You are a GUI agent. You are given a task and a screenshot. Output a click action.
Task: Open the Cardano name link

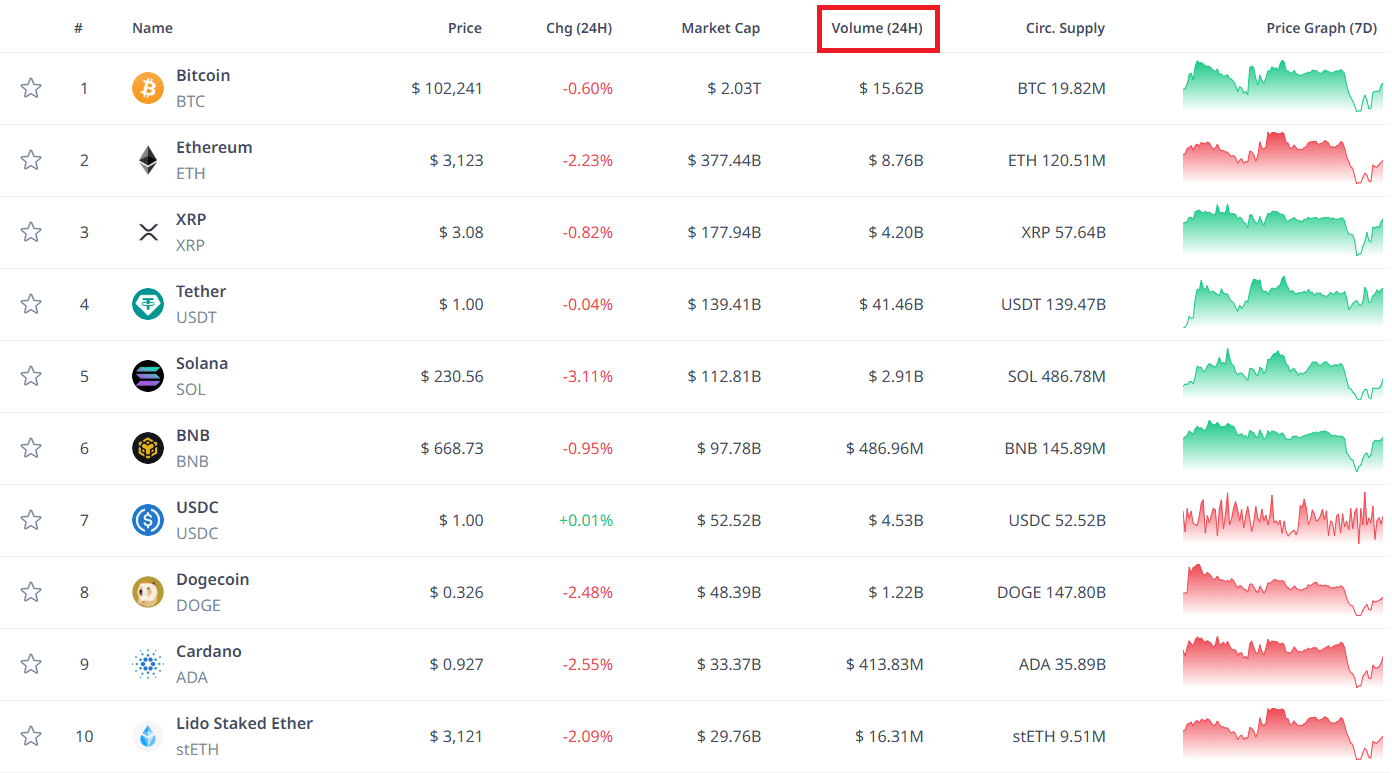209,651
